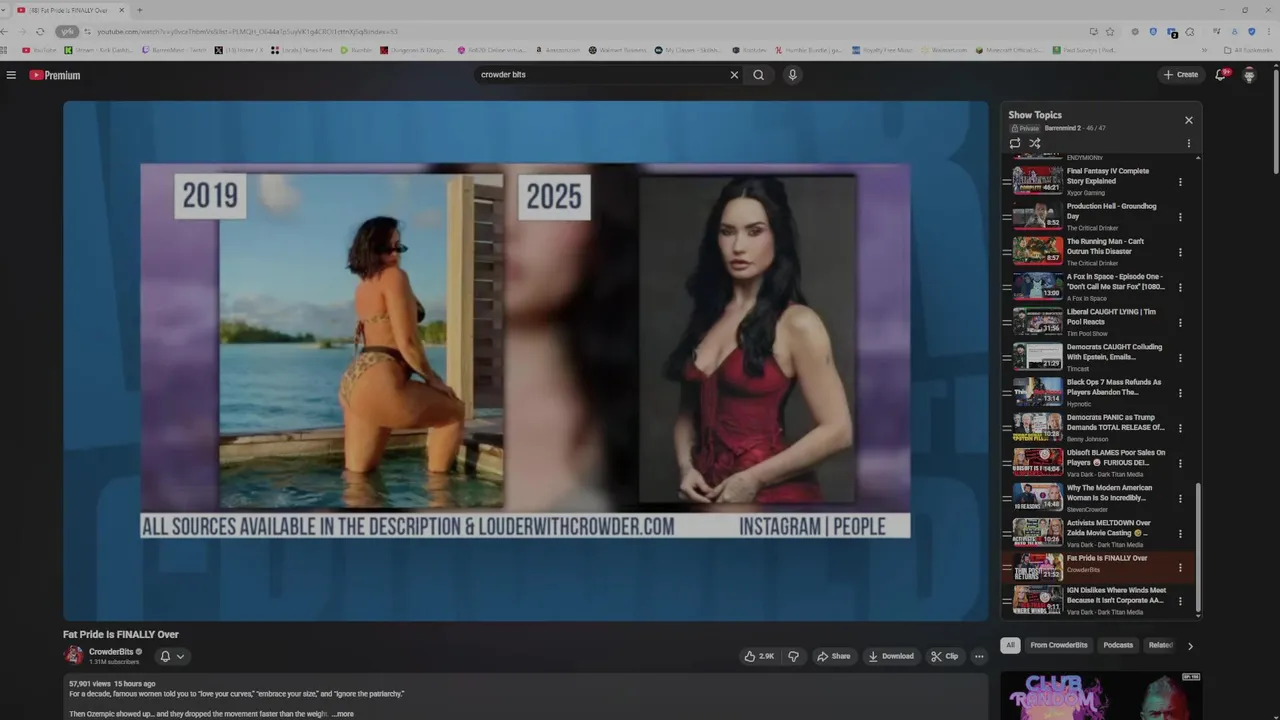This screenshot has width=1280, height=720.
Task: Open notification preferences dropdown beside CrowderBits
Action: (172, 656)
